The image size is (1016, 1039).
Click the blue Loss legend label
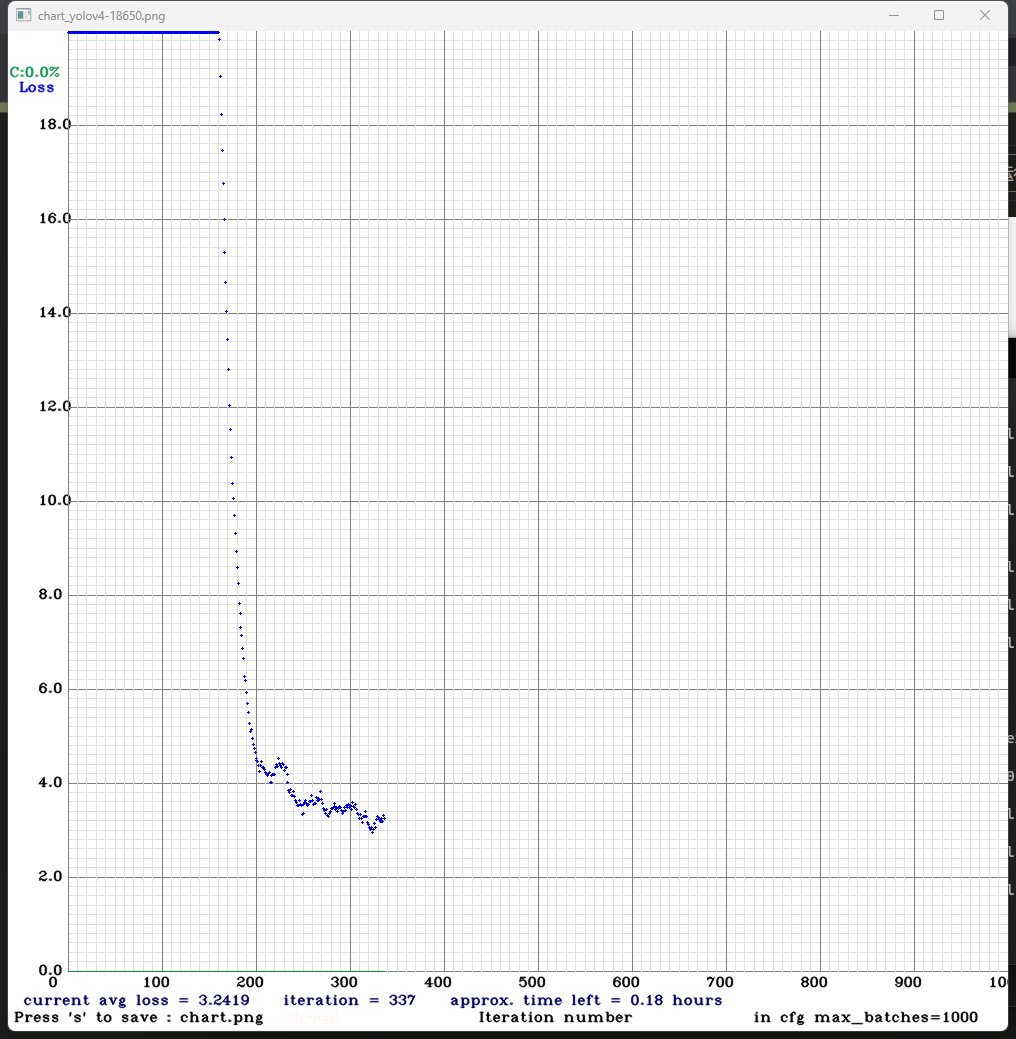pos(37,88)
